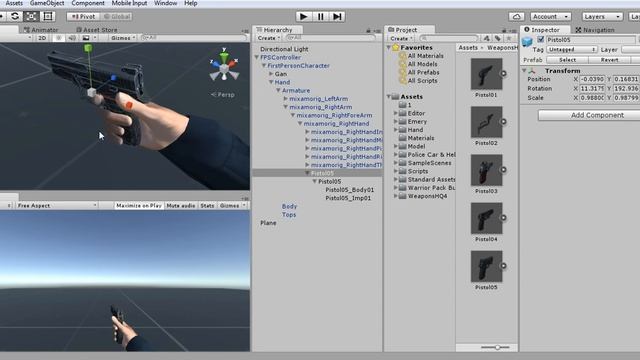Switch to the Asset Store tab
Screen dimensions: 640x360
tap(97, 30)
